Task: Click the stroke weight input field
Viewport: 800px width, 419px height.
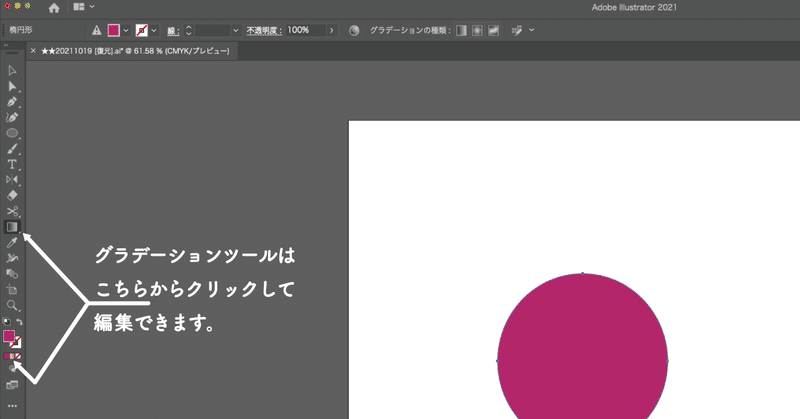Action: [212, 31]
